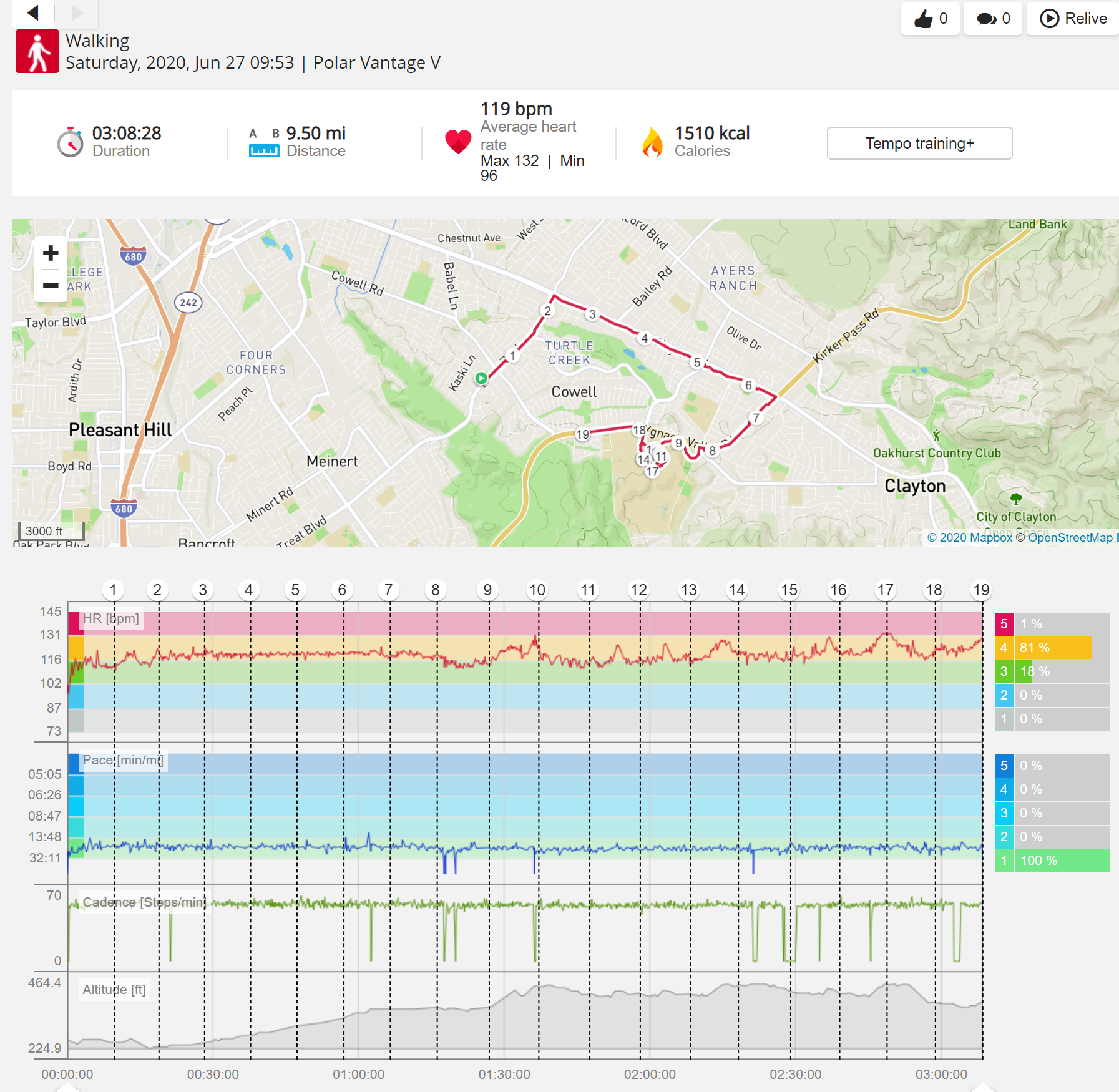Click heart rate zone 3 bar 18 %
This screenshot has width=1119, height=1092.
click(1052, 671)
